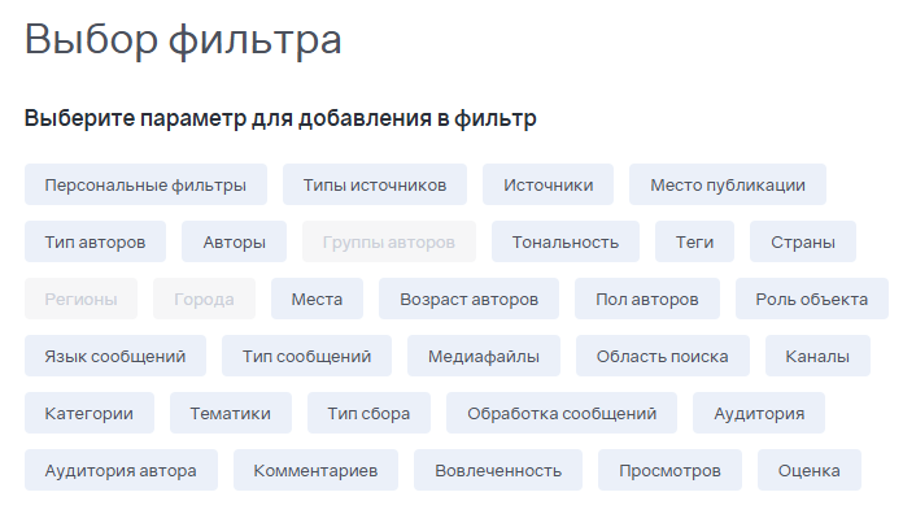The height and width of the screenshot is (514, 904).
Task: Select the Роль объекта filter
Action: point(812,299)
